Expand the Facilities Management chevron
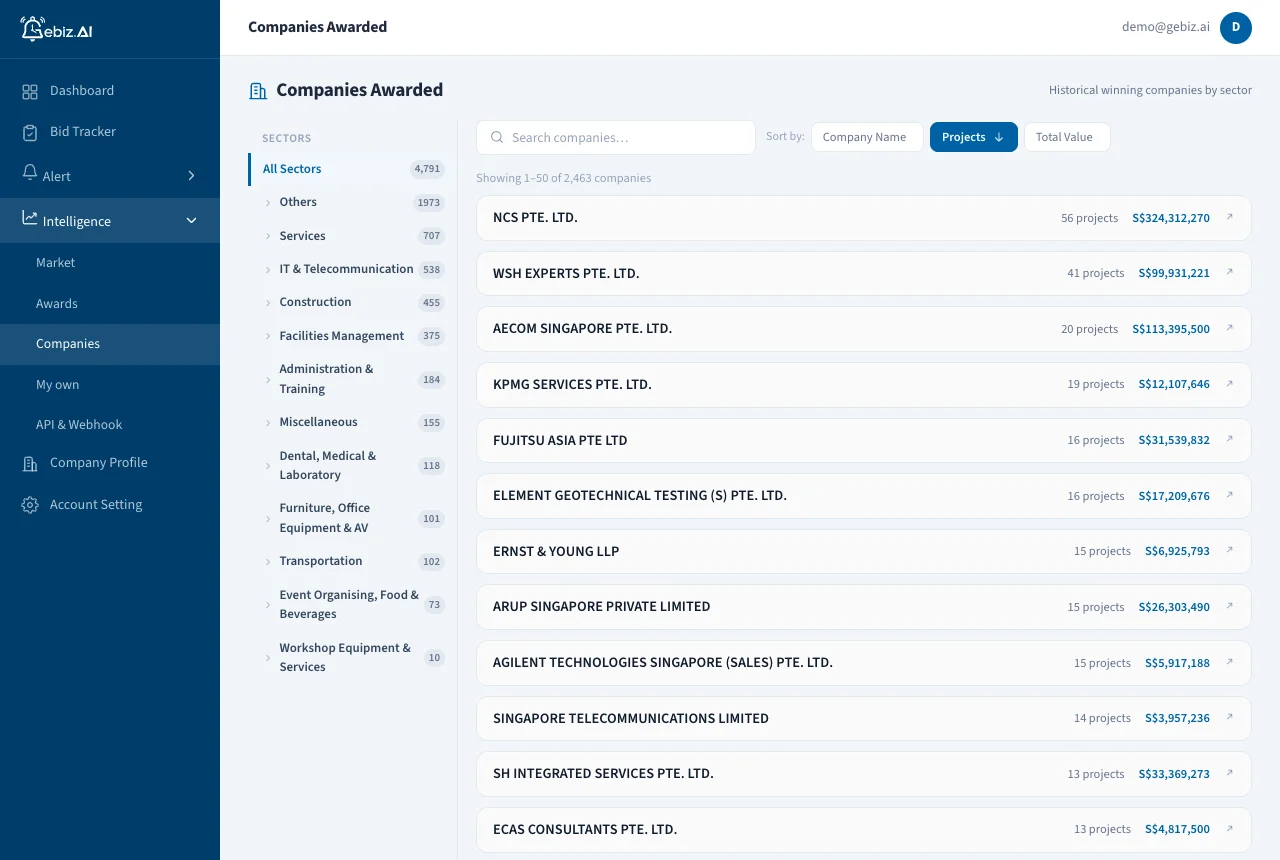The width and height of the screenshot is (1280, 860). (x=268, y=337)
